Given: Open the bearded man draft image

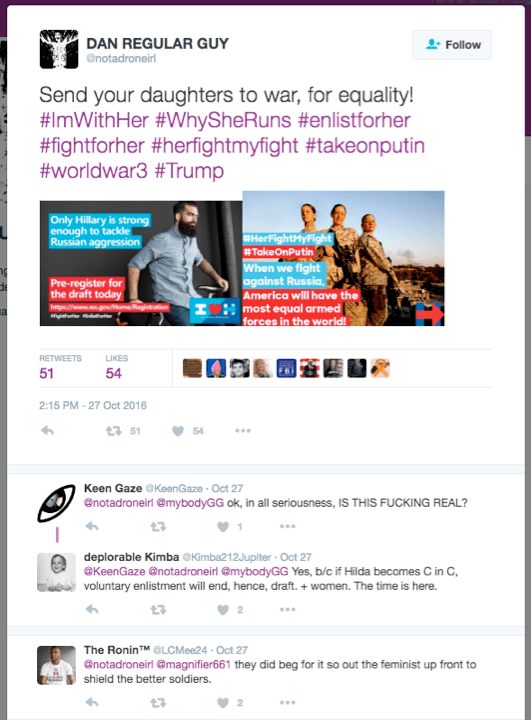Looking at the screenshot, I should click(x=141, y=263).
